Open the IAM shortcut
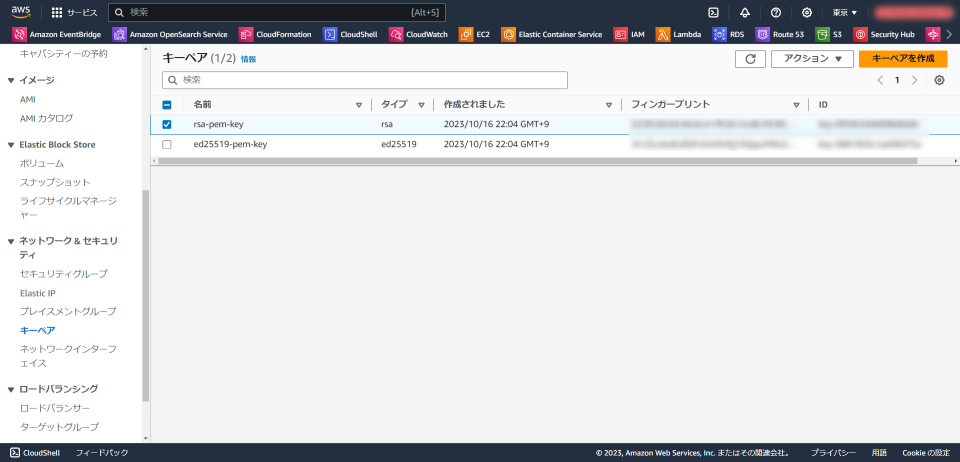Image resolution: width=960 pixels, height=462 pixels. [x=629, y=34]
